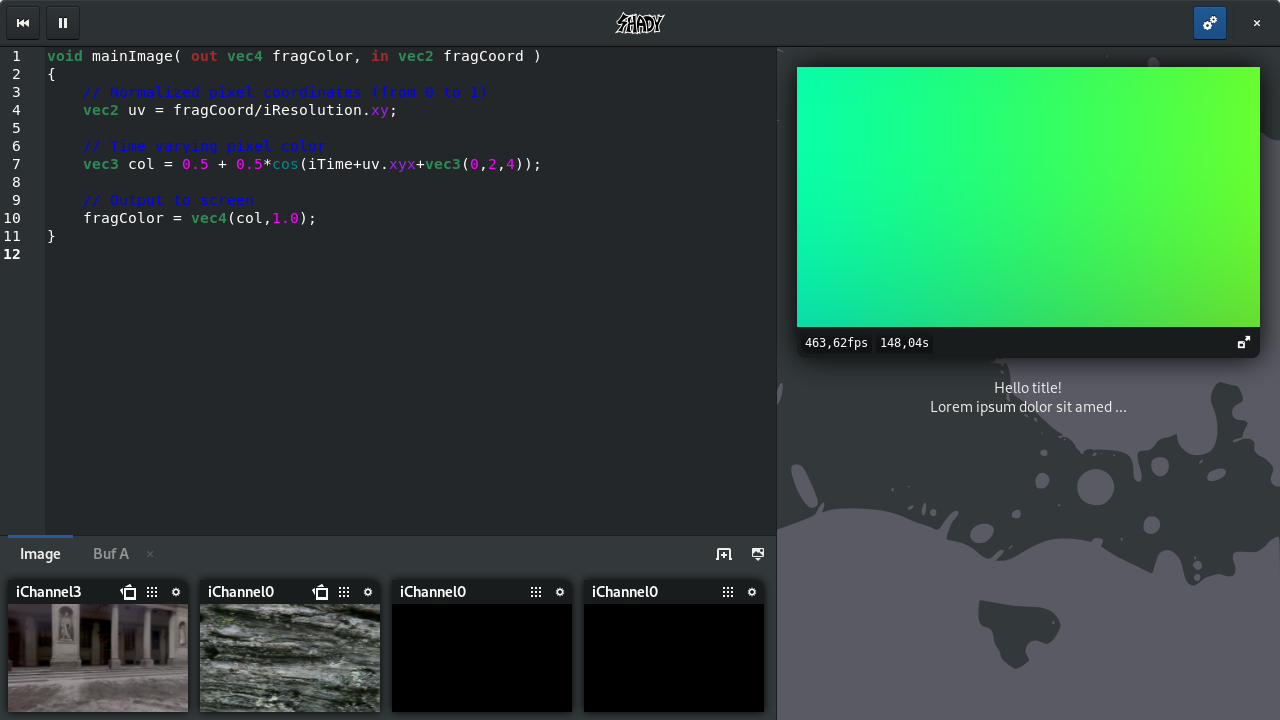Toggle the gears settings button in header
Viewport: 1280px width, 720px height.
[1209, 23]
